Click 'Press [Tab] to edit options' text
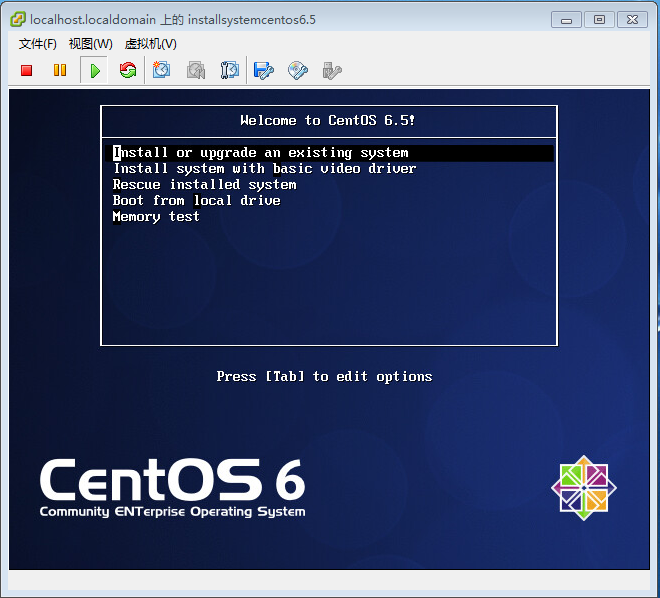The width and height of the screenshot is (660, 598). [x=324, y=376]
